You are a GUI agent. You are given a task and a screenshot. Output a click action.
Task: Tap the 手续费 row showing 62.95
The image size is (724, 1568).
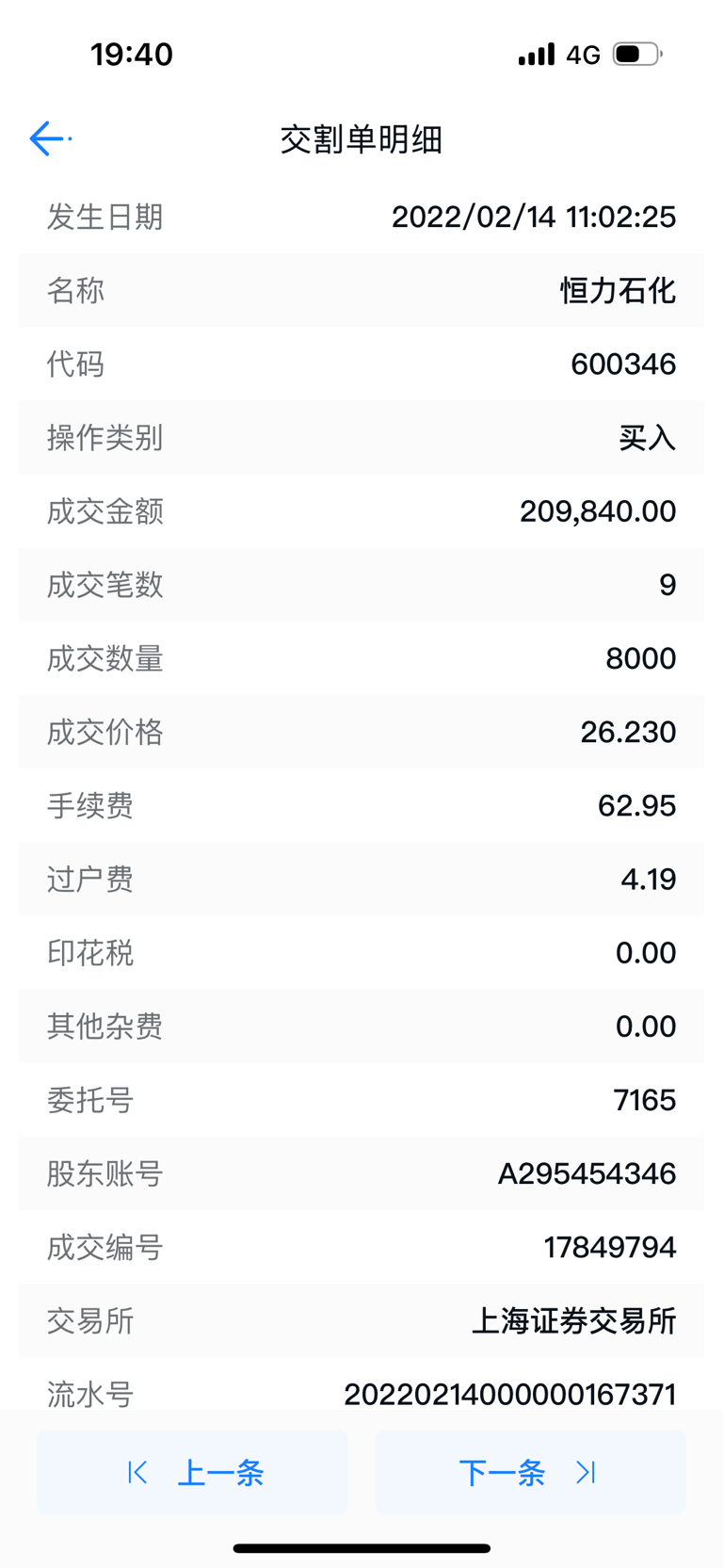(x=362, y=805)
